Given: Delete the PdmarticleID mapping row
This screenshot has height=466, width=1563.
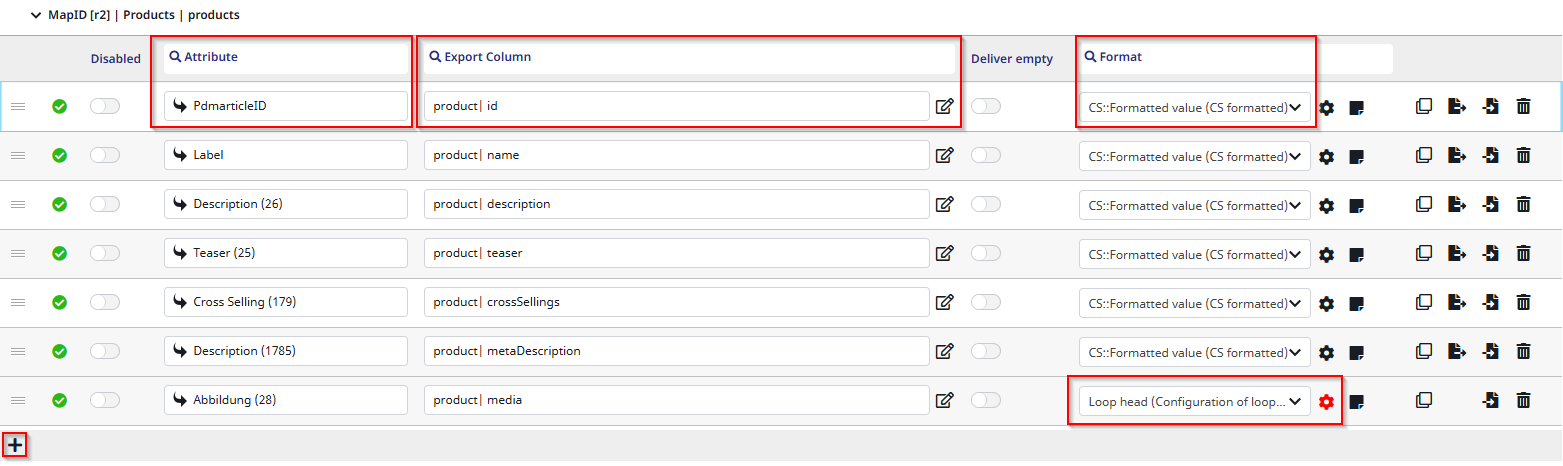Looking at the screenshot, I should pos(1523,107).
